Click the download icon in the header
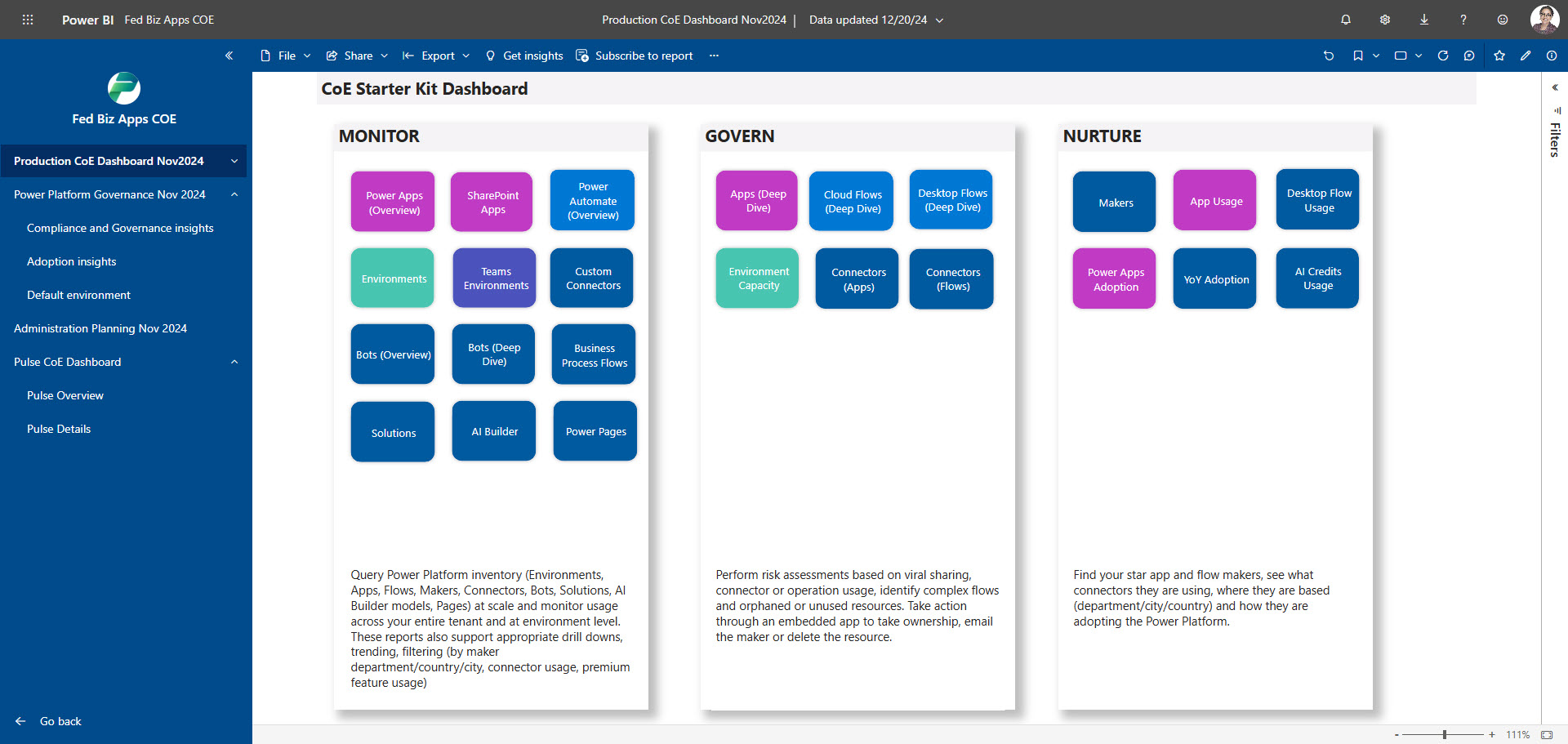Screen dimensions: 1568x744 pyautogui.click(x=1424, y=20)
